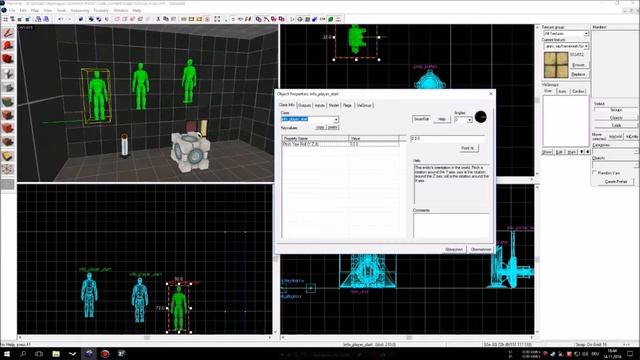The image size is (640, 360).
Task: Select the Entity tool
Action: click(x=8, y=74)
